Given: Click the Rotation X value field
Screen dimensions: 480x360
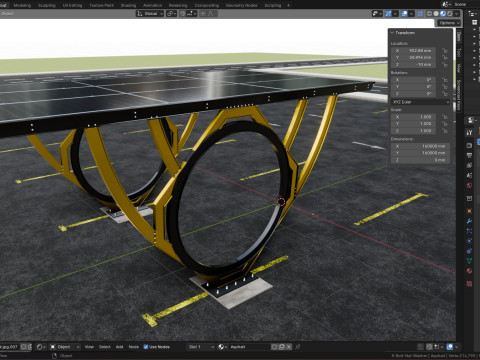Looking at the screenshot, I should coord(414,80).
